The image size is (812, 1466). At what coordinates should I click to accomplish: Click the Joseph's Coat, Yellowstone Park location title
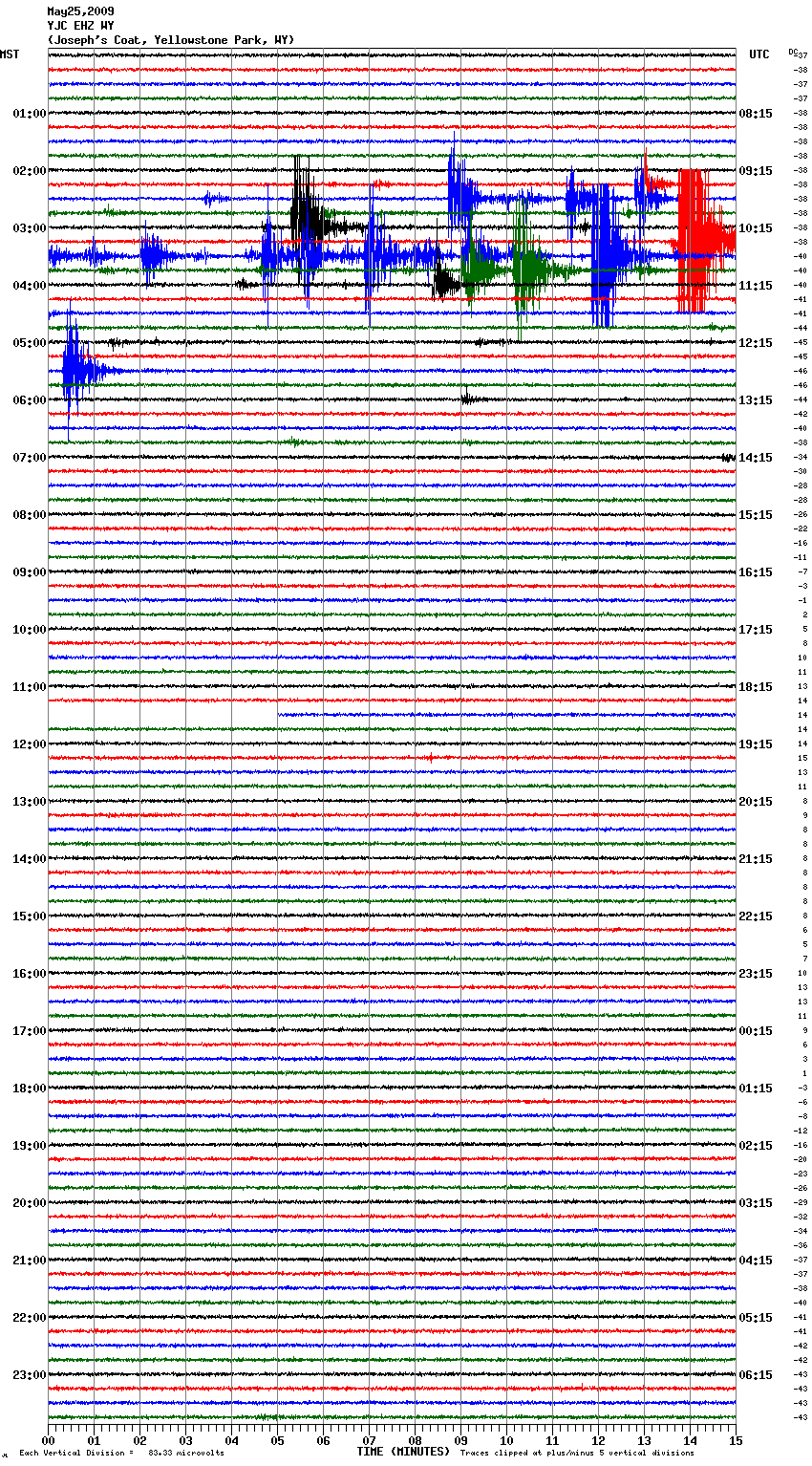coord(171,40)
